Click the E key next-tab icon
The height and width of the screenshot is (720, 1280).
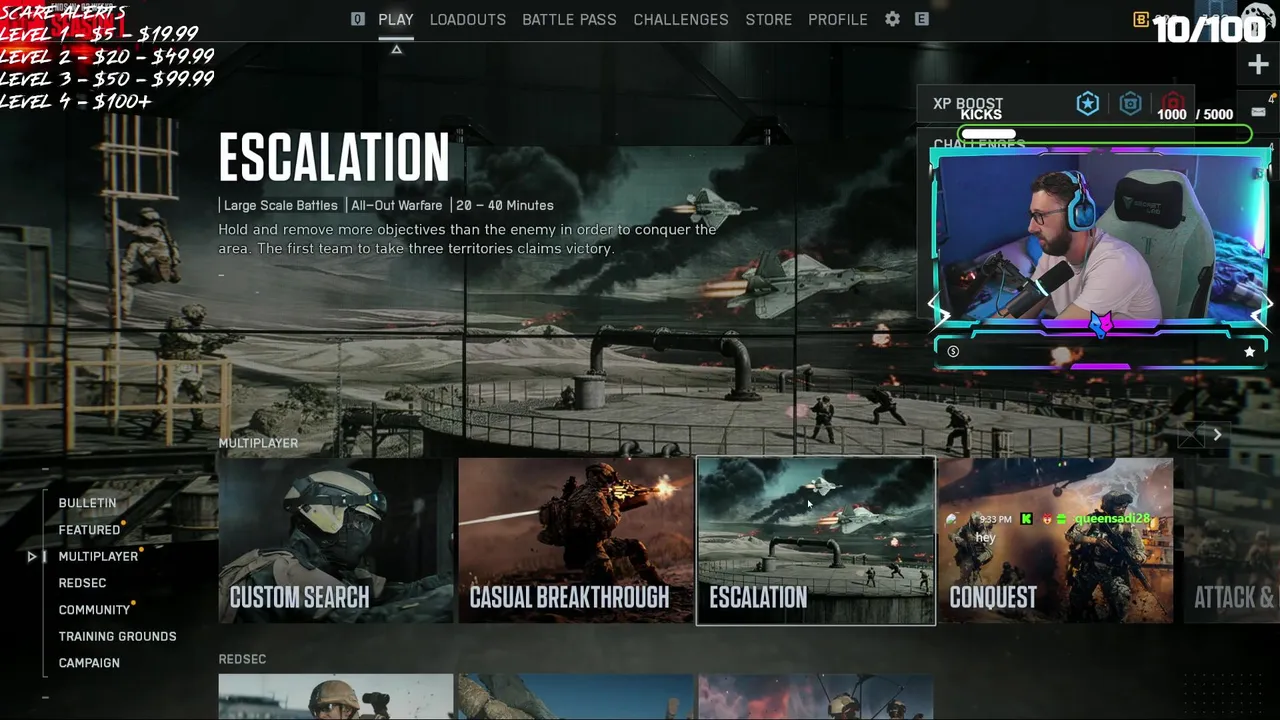(922, 19)
